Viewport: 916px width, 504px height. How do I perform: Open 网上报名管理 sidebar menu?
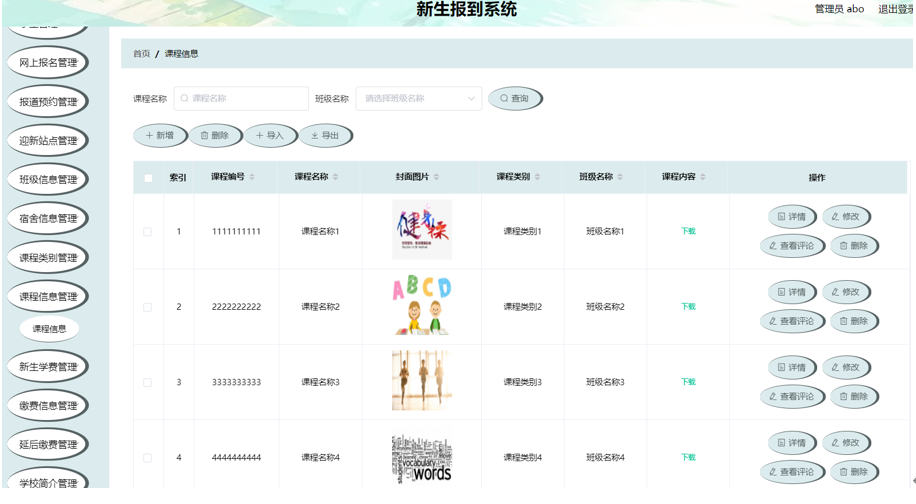click(48, 62)
